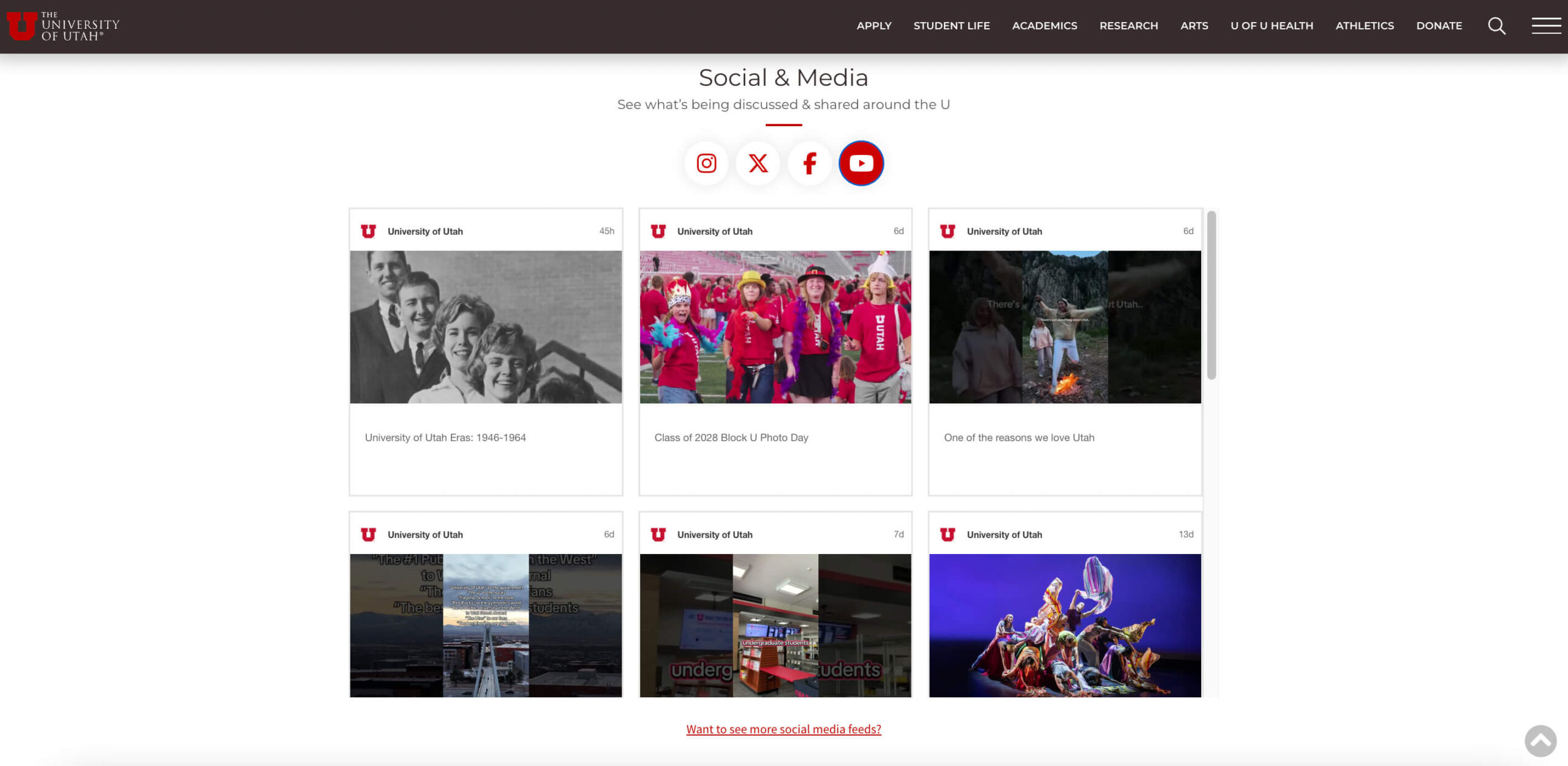The image size is (1568, 766).
Task: Open the Apply menu item
Action: (x=873, y=26)
